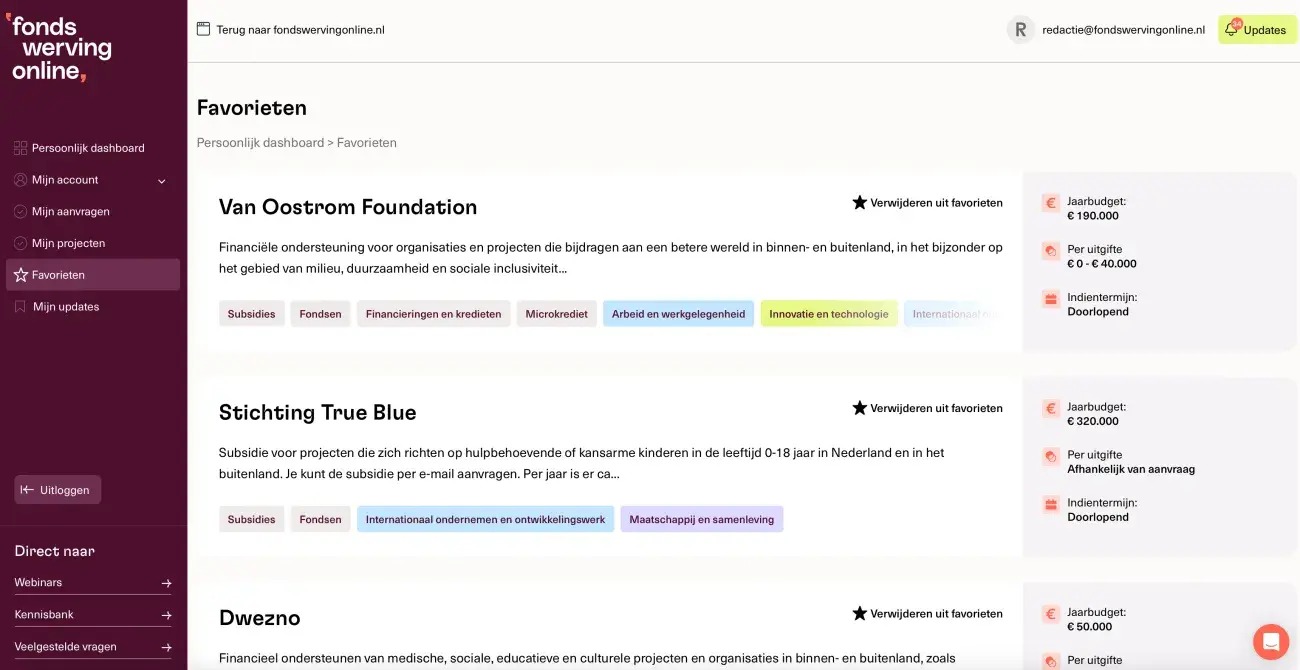Open the Kennisbank arrow link
The image size is (1300, 670).
click(x=166, y=615)
